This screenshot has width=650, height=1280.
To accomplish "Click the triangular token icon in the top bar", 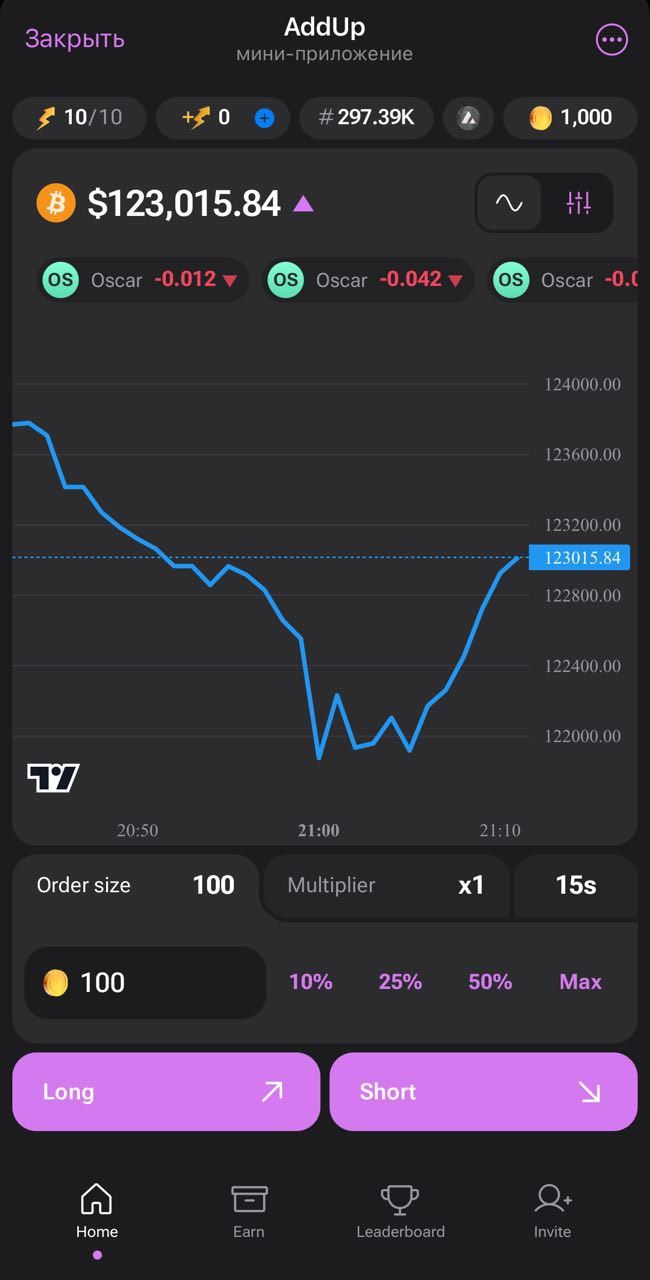I will (x=468, y=118).
